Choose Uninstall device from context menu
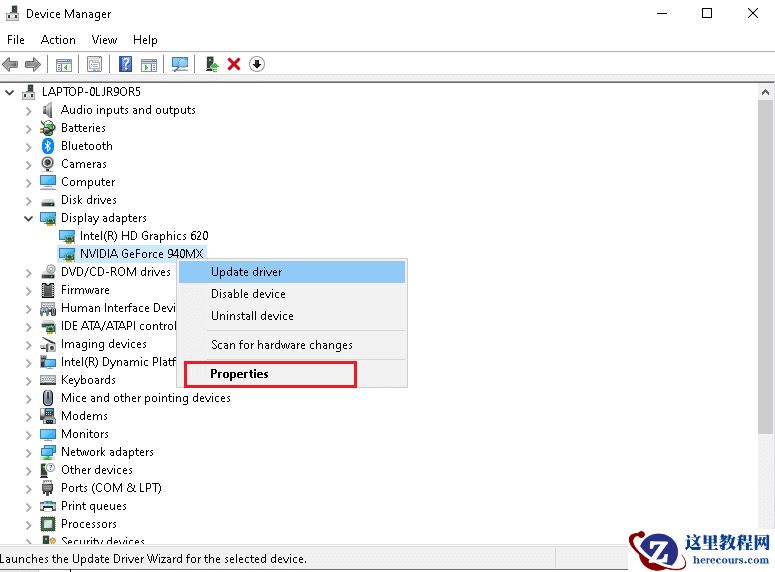Screen dimensions: 775x572 click(x=292, y=315)
